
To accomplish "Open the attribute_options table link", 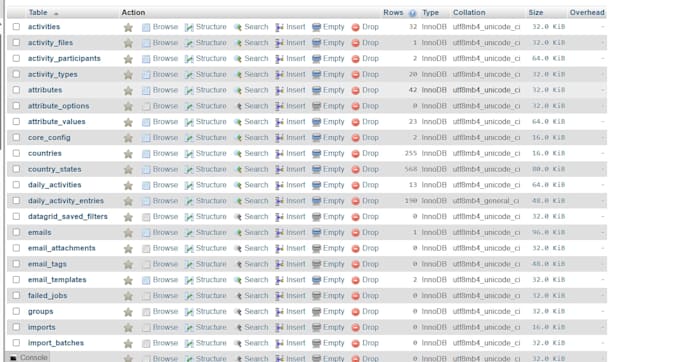I will pyautogui.click(x=59, y=106).
